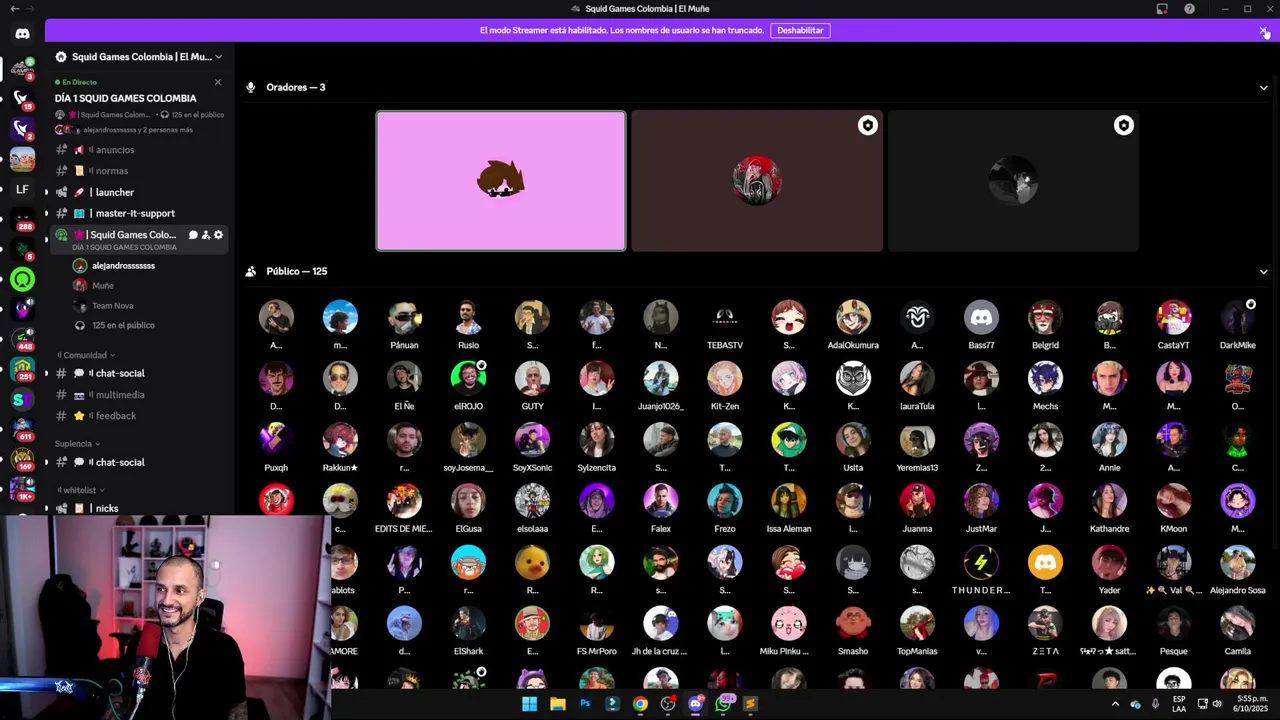Screen dimensions: 1280x720
Task: Open the multimedia channel
Action: point(139,394)
